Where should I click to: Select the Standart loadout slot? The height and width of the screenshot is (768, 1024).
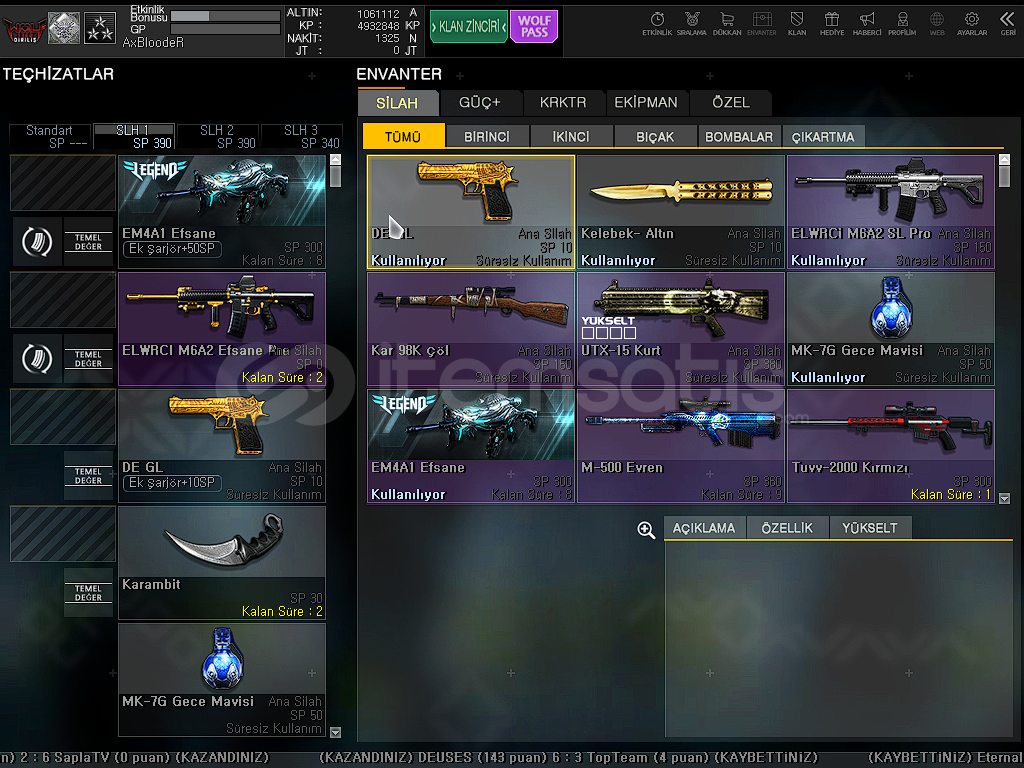50,136
